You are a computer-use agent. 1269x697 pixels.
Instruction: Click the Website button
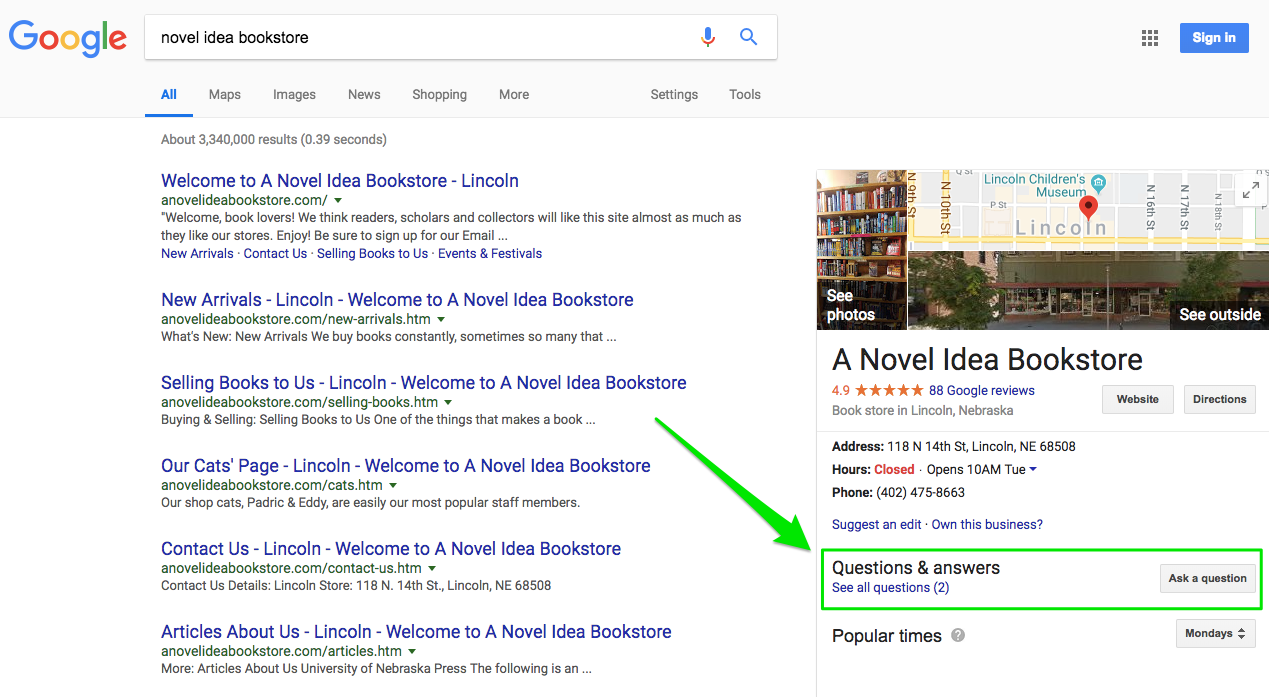(1138, 399)
